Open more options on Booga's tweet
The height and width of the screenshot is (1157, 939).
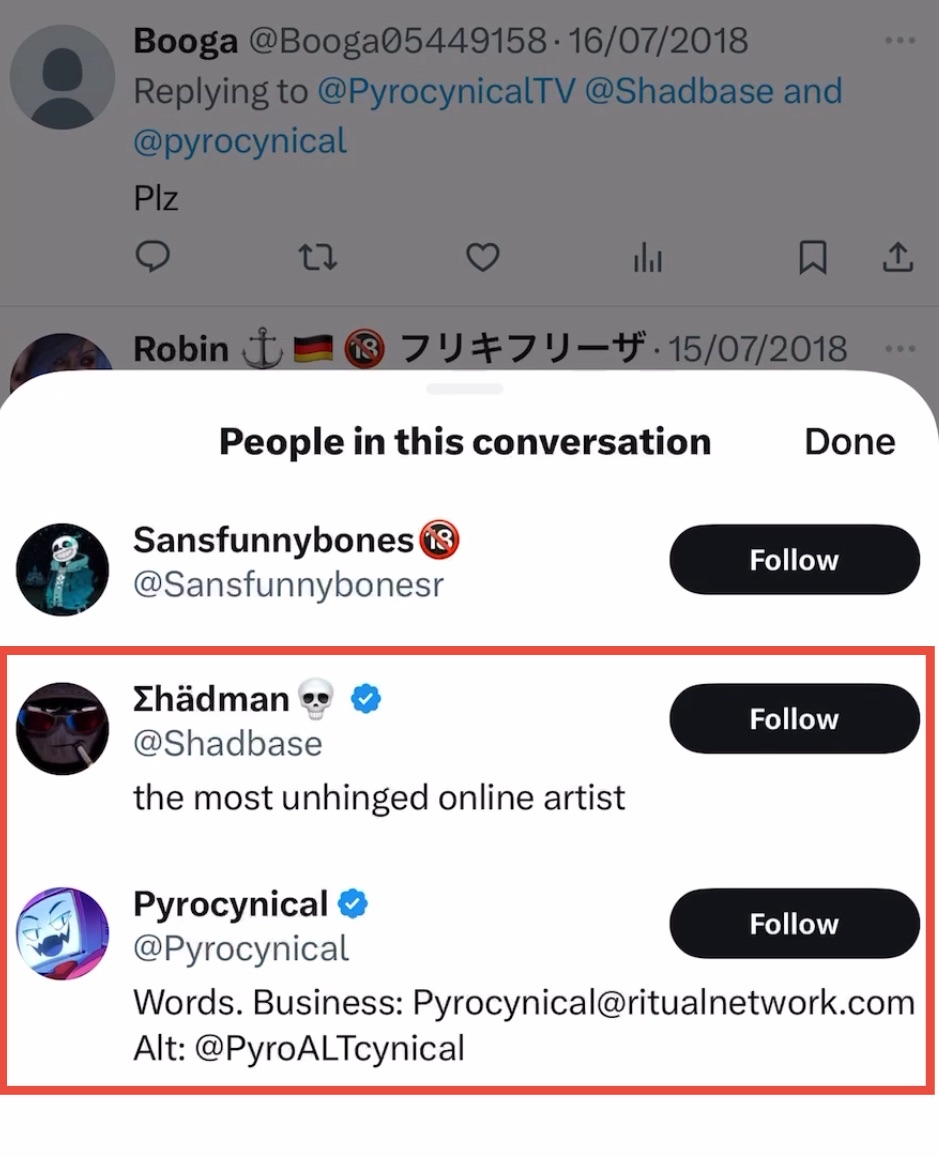(x=900, y=41)
